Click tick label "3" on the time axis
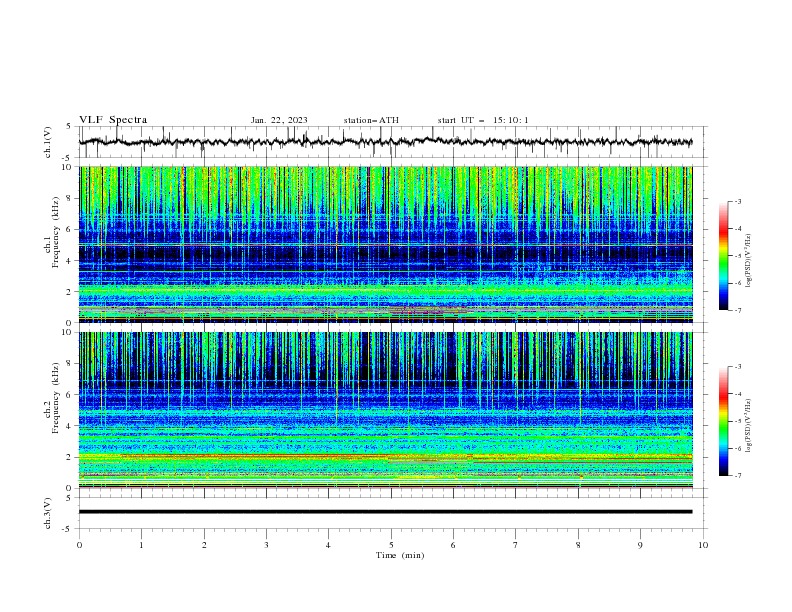Screen dimensions: 792x612 (266, 545)
